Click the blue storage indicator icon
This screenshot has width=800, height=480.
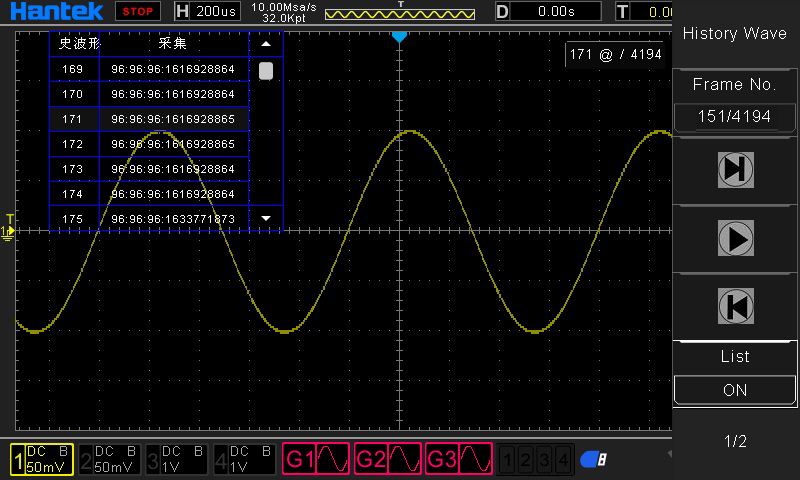coord(593,460)
